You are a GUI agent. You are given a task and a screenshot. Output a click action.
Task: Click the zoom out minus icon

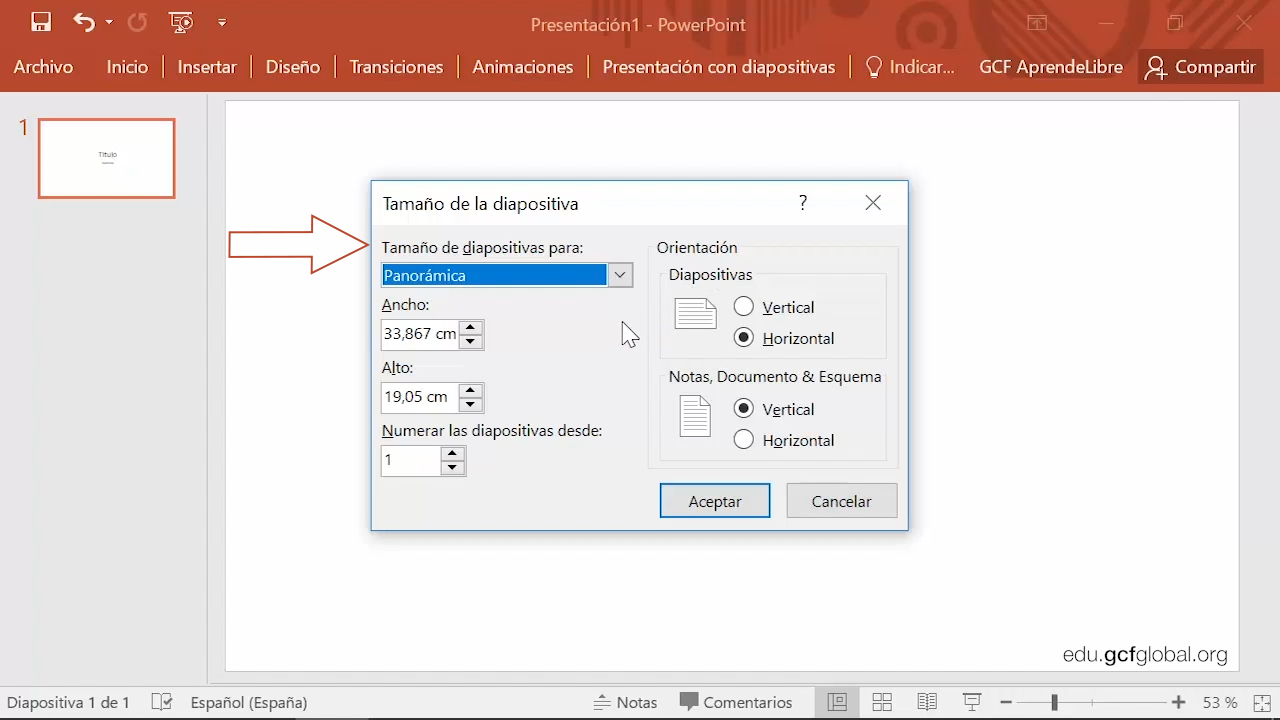pyautogui.click(x=1006, y=702)
